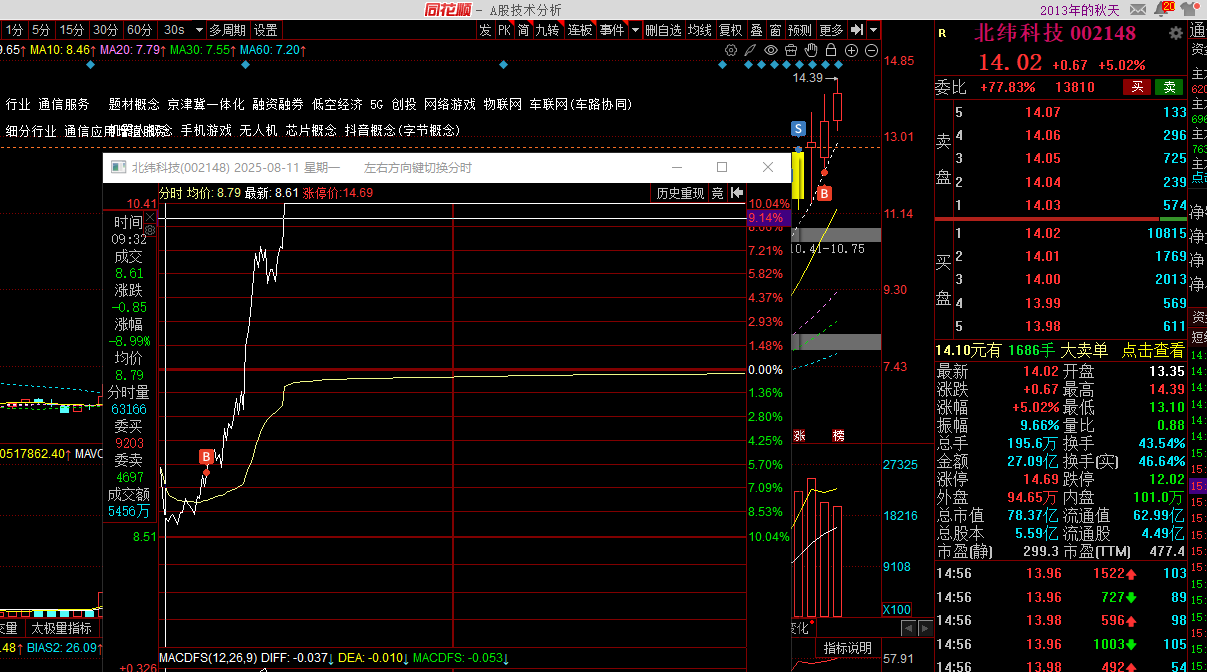Open the 历史重现 replay button
Screen dimensions: 1207x672
tap(680, 193)
